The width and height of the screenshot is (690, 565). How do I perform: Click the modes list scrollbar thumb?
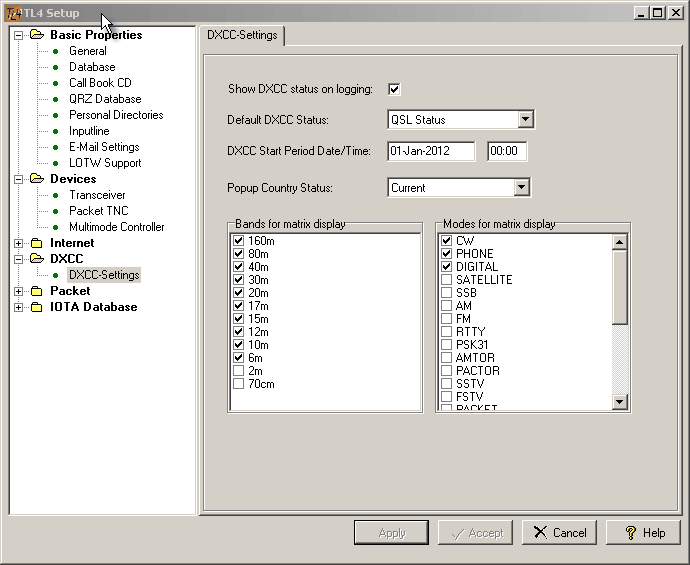(620, 287)
